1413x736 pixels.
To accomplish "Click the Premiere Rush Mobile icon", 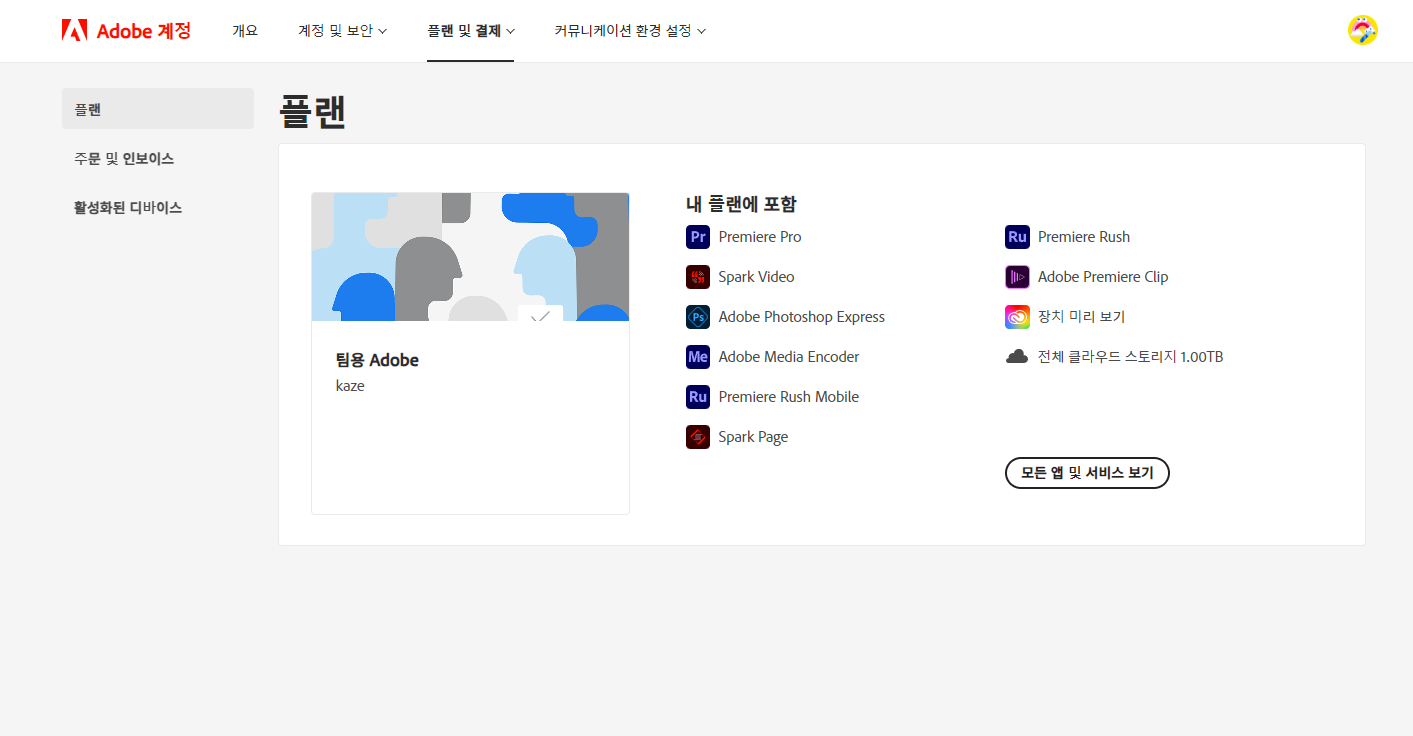I will (x=698, y=397).
